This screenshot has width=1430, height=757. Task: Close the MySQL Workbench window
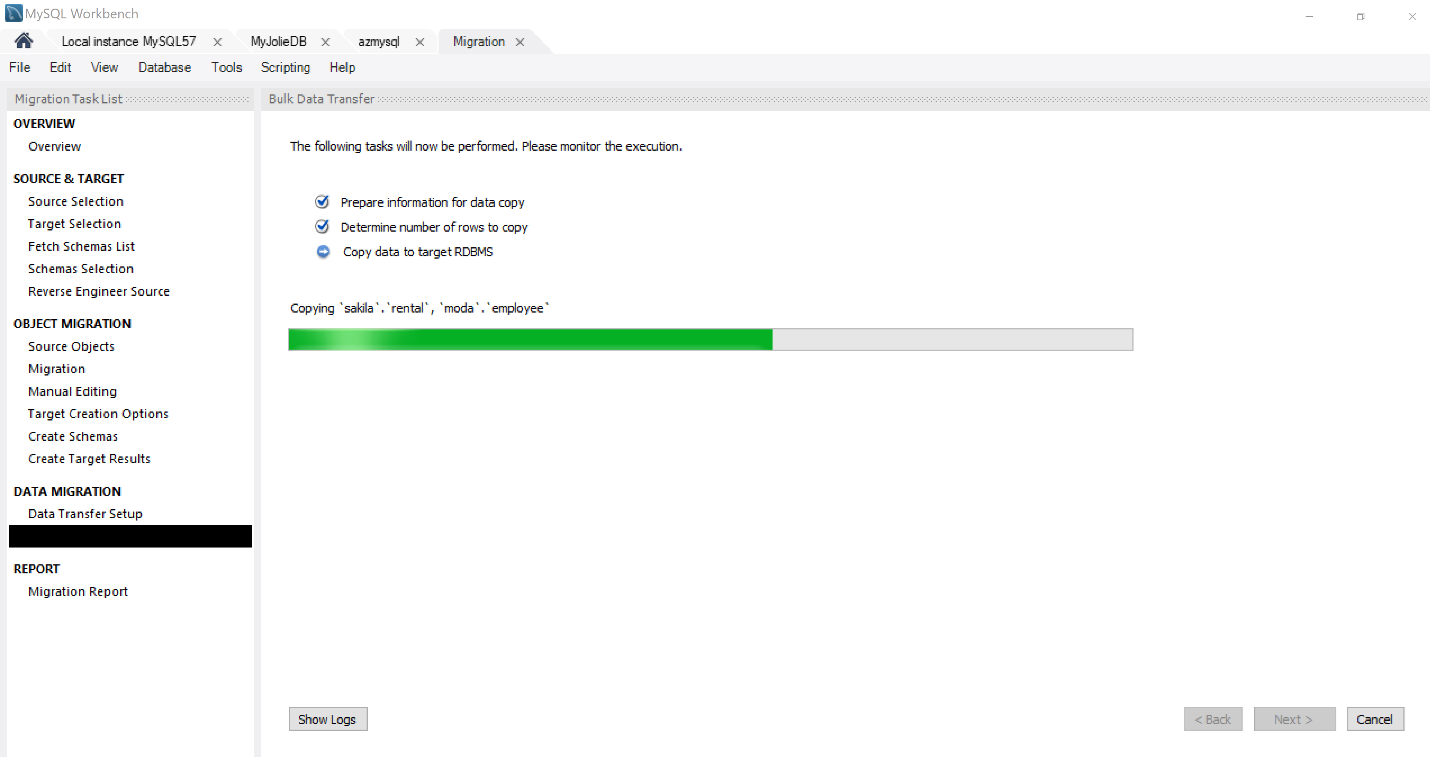tap(1411, 15)
